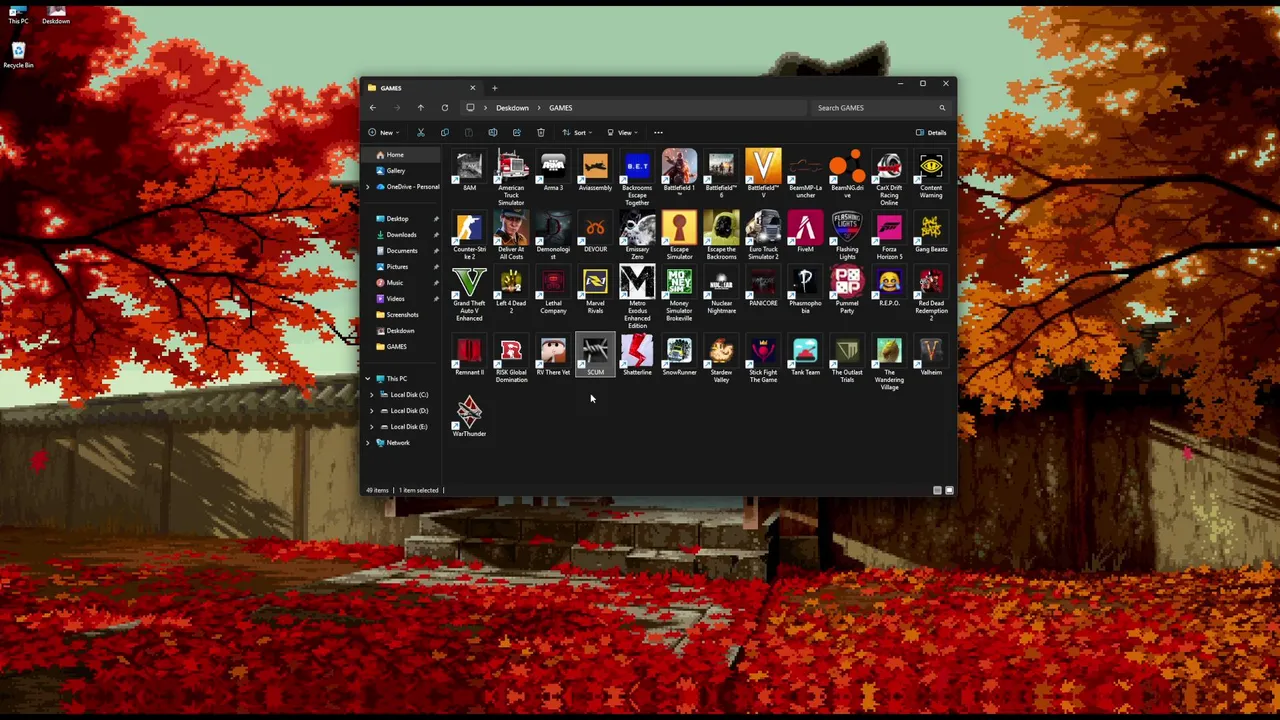This screenshot has width=1280, height=720.
Task: Select the Counter-Strike 2 shortcut
Action: 469,236
